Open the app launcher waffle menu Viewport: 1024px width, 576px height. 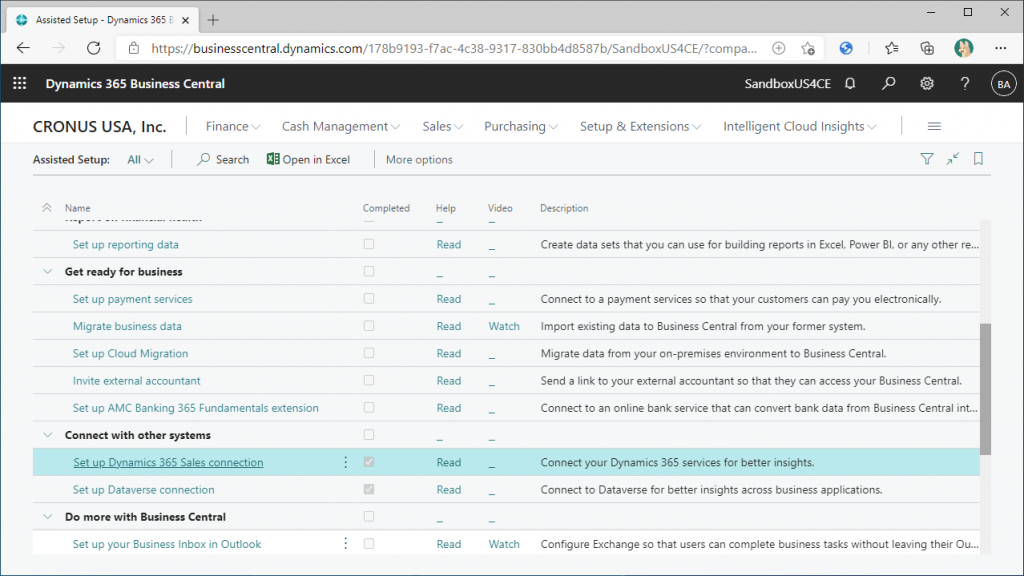(20, 84)
